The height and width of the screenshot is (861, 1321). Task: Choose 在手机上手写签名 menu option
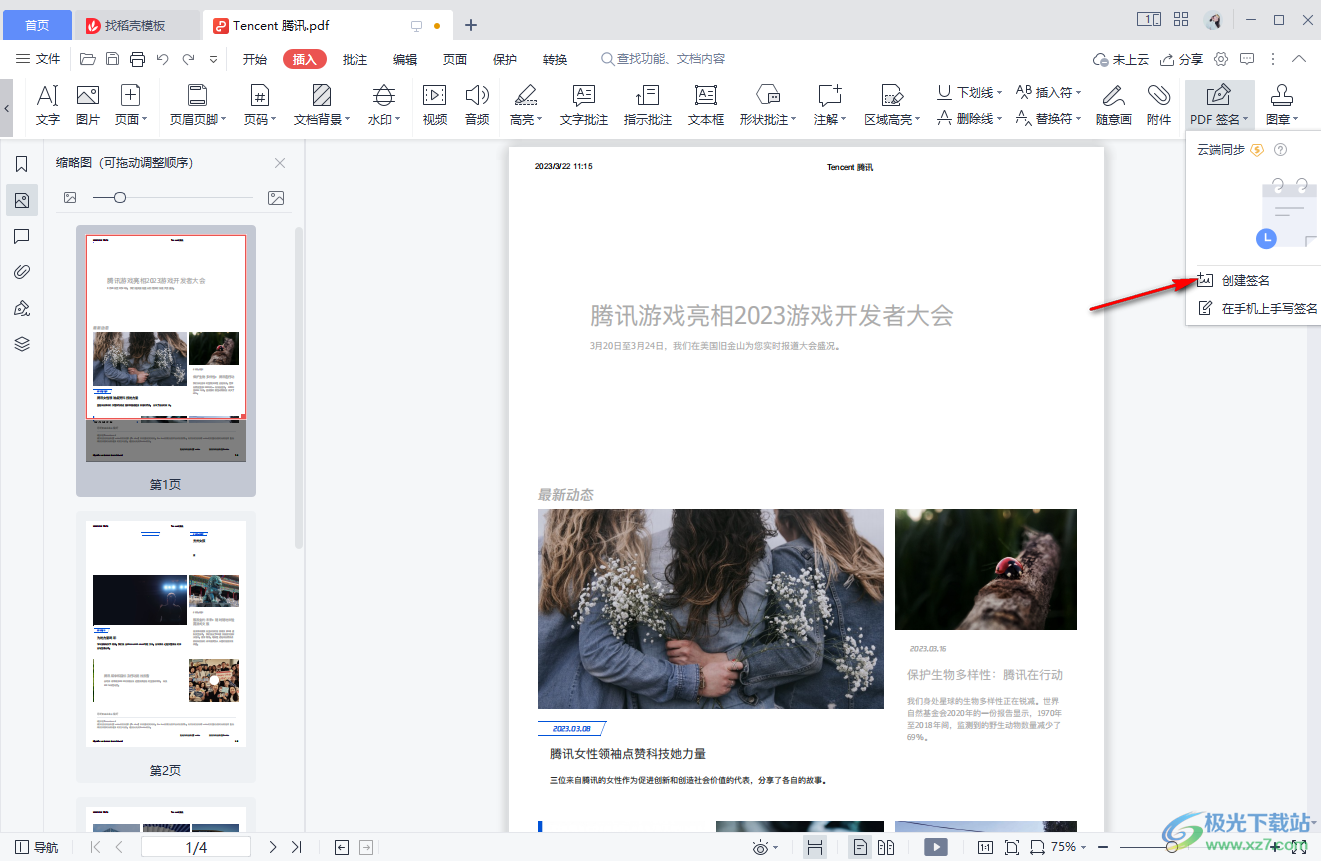pos(1256,309)
